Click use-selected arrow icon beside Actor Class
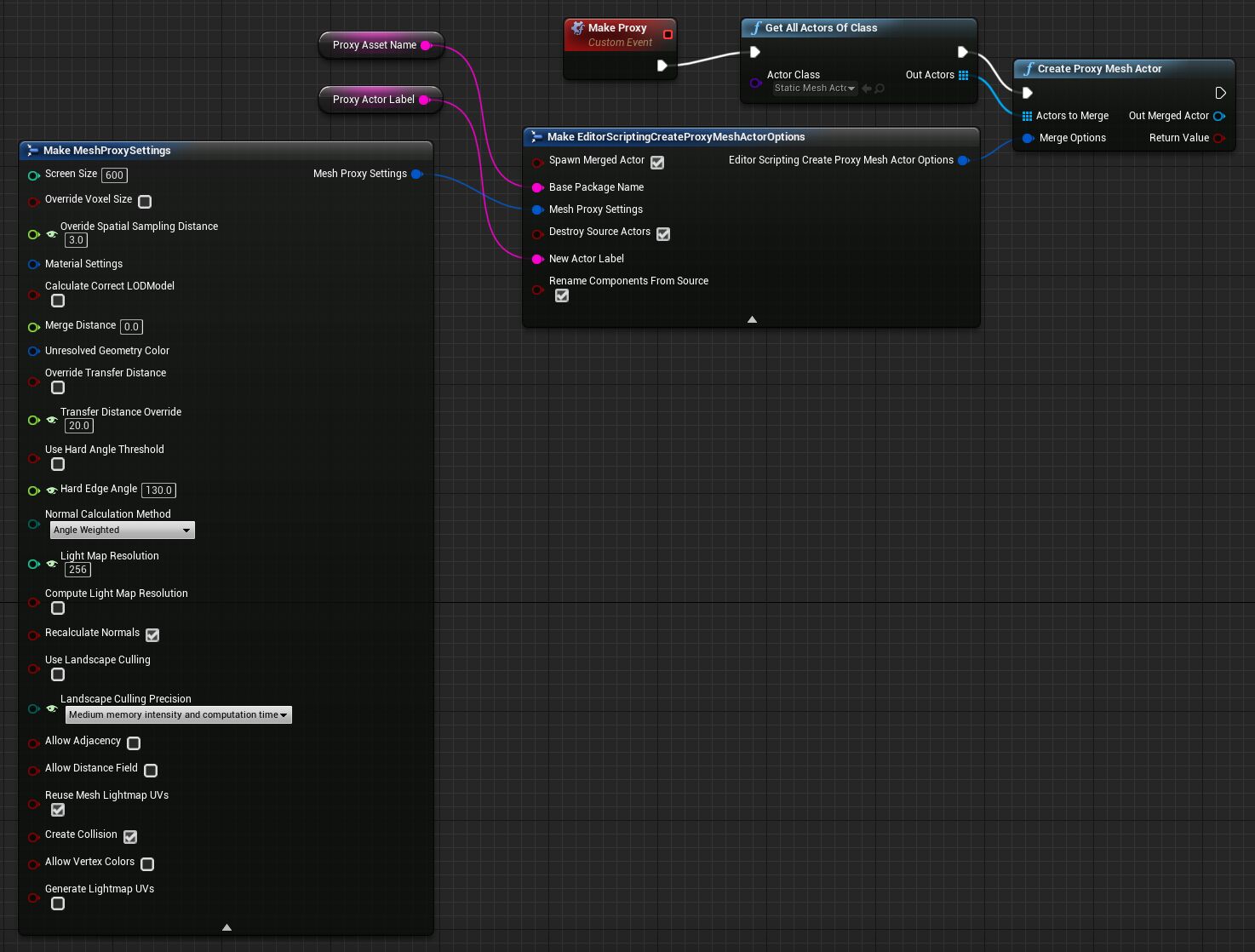 (867, 89)
